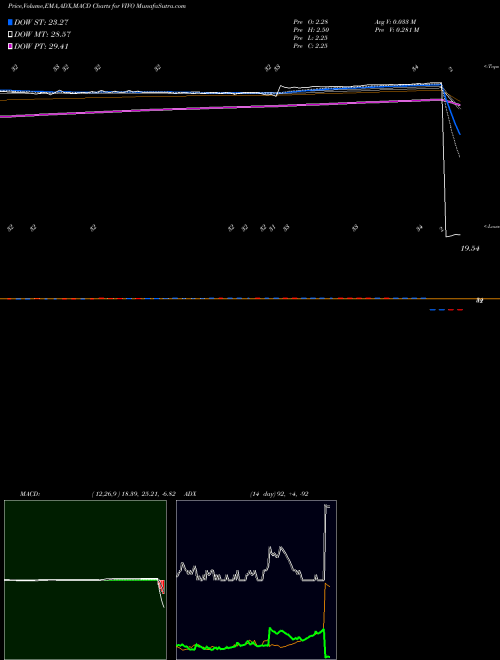The height and width of the screenshot is (660, 500).
Task: Click the volume axis label beside orange line
Action: [479, 301]
